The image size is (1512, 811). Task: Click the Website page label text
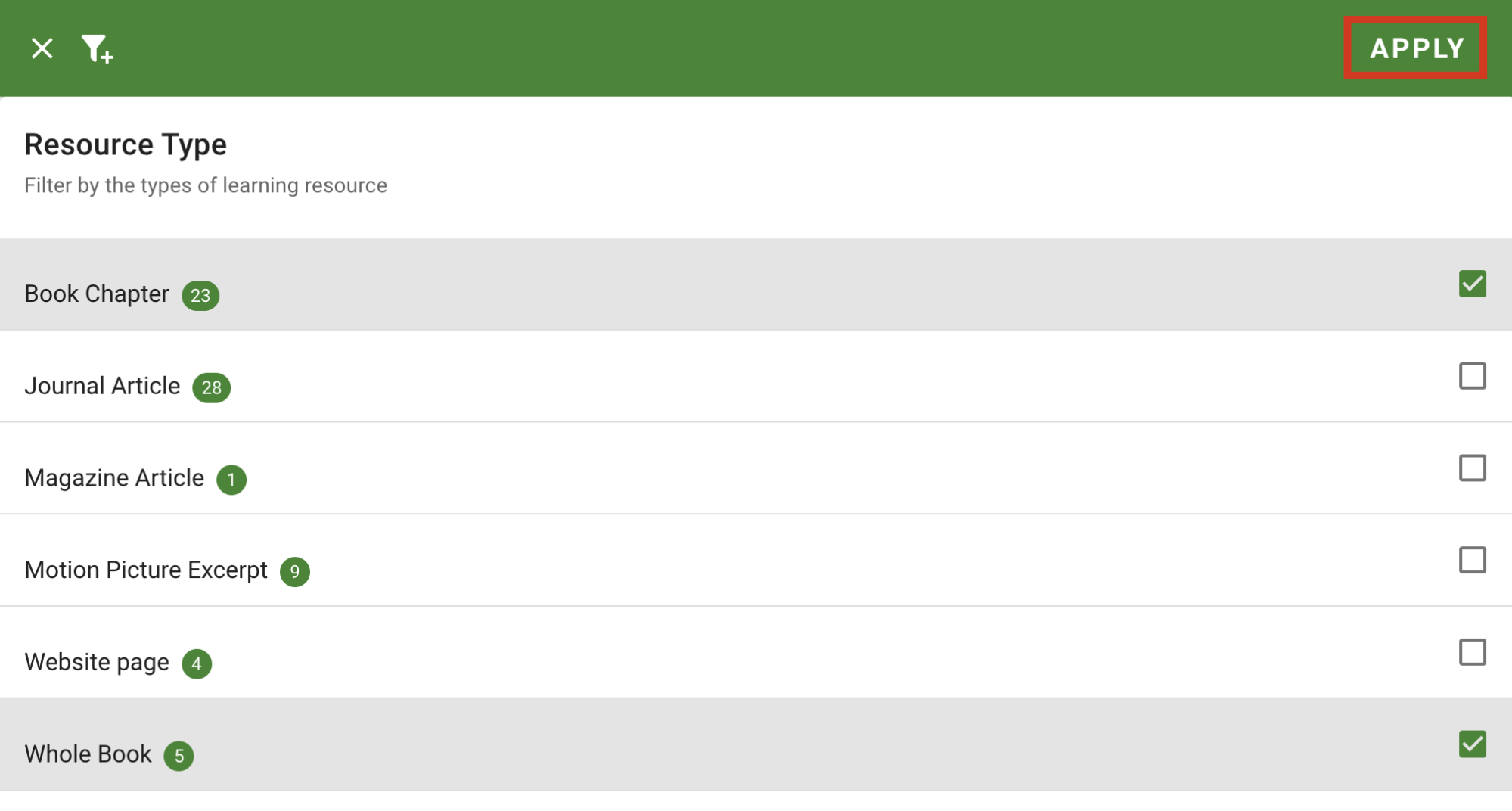coord(97,662)
